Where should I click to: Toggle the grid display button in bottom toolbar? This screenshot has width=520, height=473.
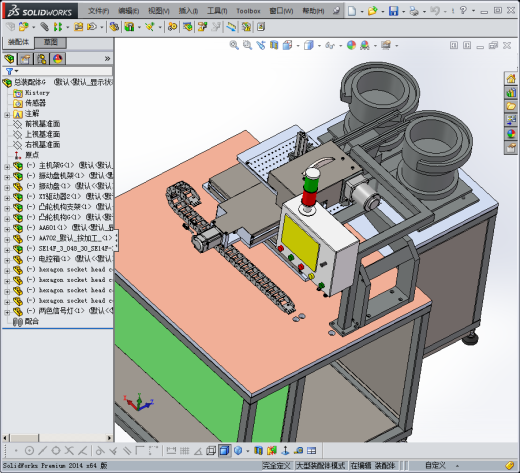(x=184, y=451)
